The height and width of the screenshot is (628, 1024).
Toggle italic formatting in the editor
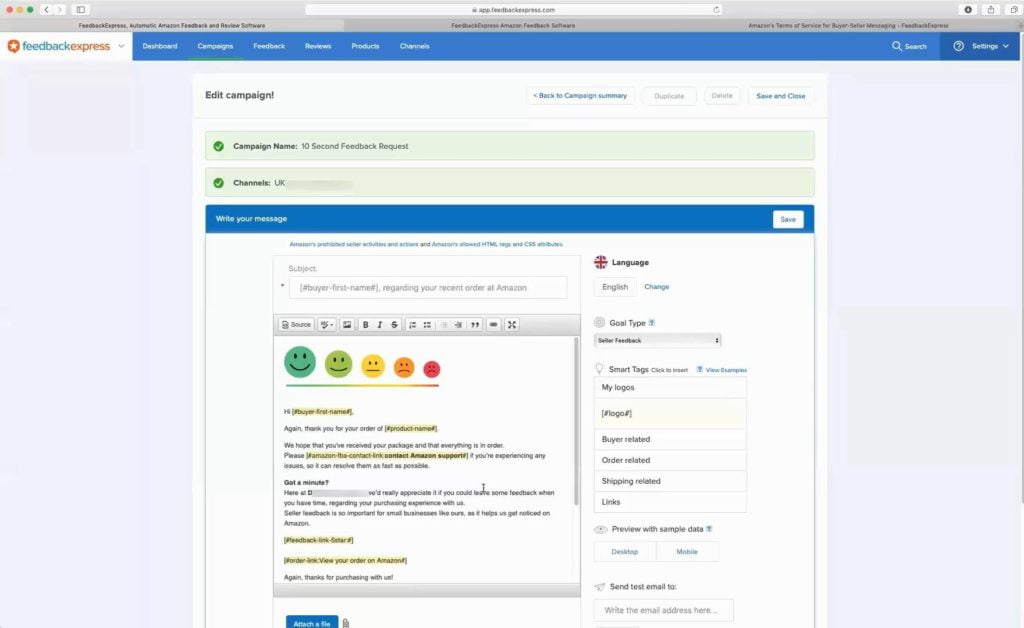point(379,324)
